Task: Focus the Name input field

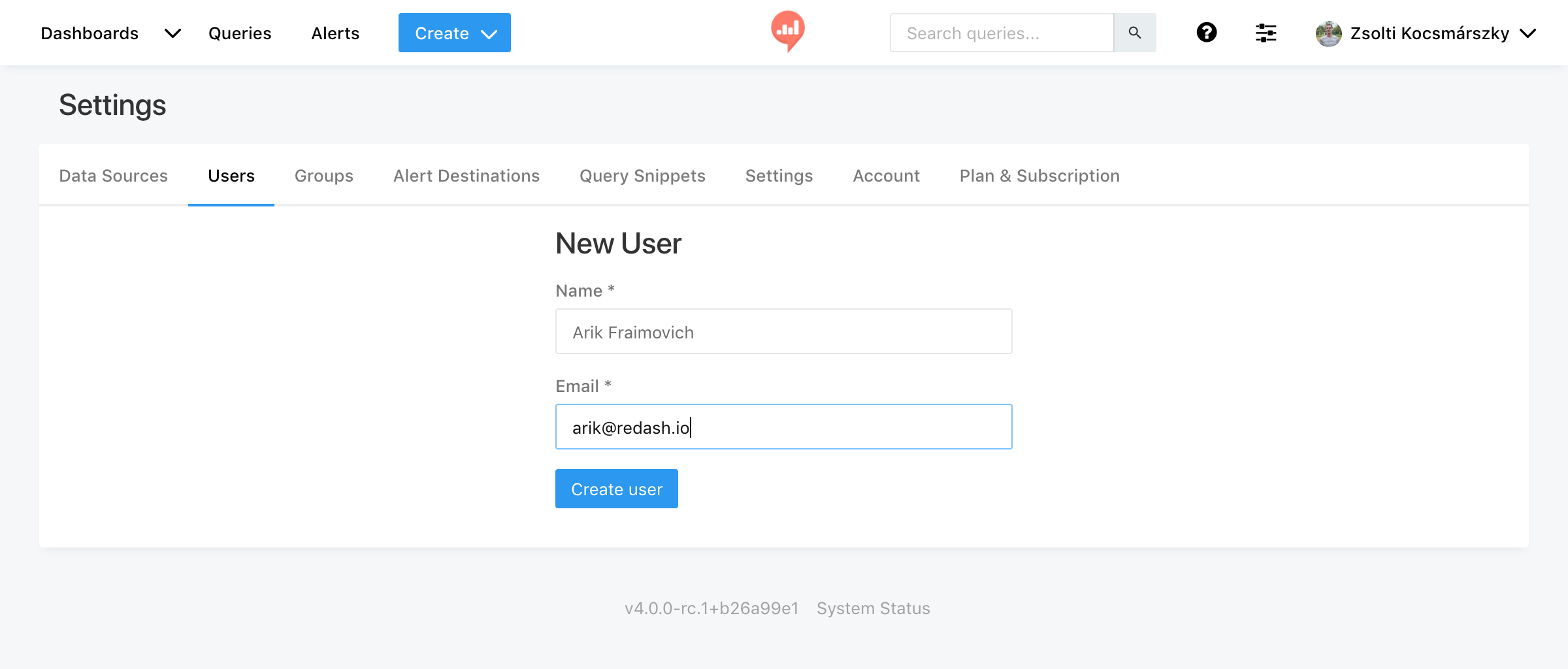Action: (783, 332)
